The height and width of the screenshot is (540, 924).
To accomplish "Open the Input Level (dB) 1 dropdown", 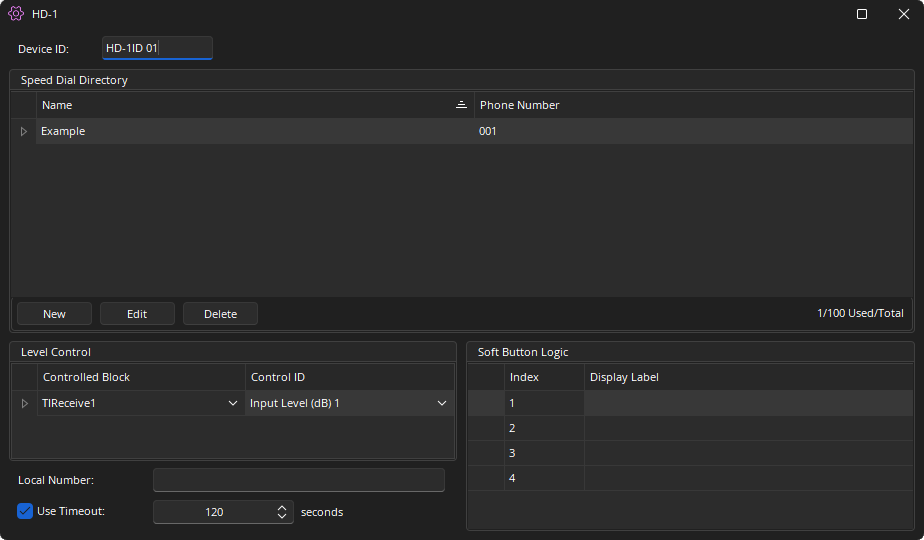I will point(441,403).
